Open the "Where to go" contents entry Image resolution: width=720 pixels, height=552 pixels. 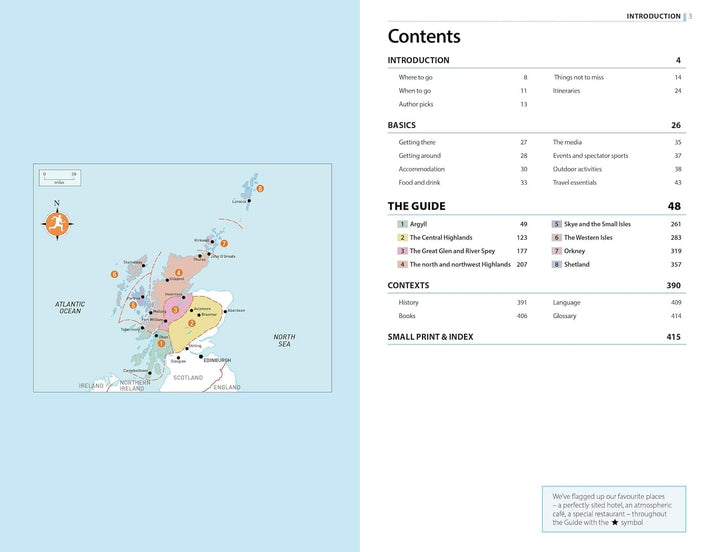click(x=416, y=77)
